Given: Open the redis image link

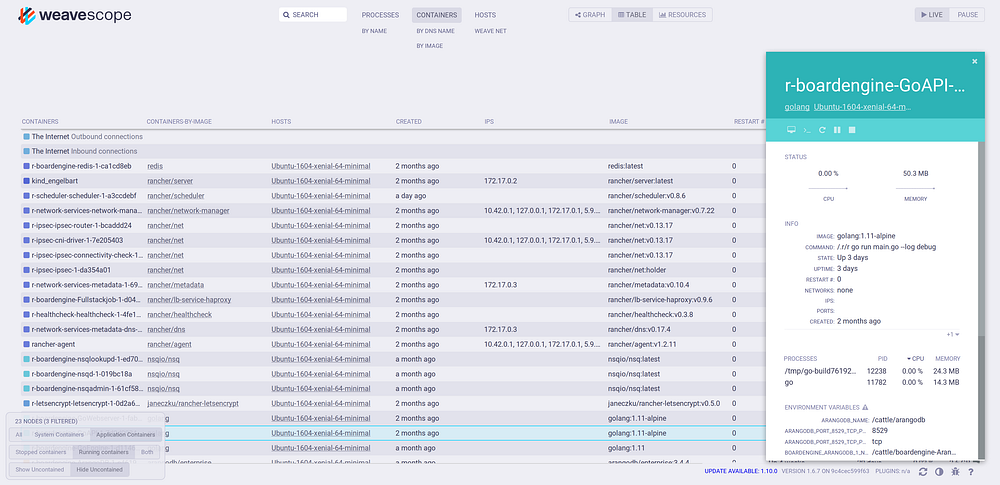Looking at the screenshot, I should point(154,166).
